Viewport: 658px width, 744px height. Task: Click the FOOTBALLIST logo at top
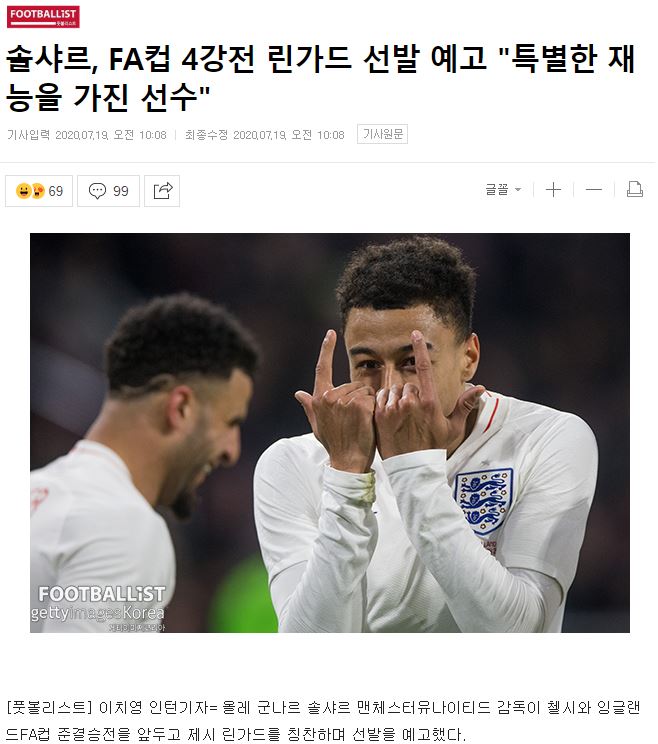pyautogui.click(x=43, y=17)
